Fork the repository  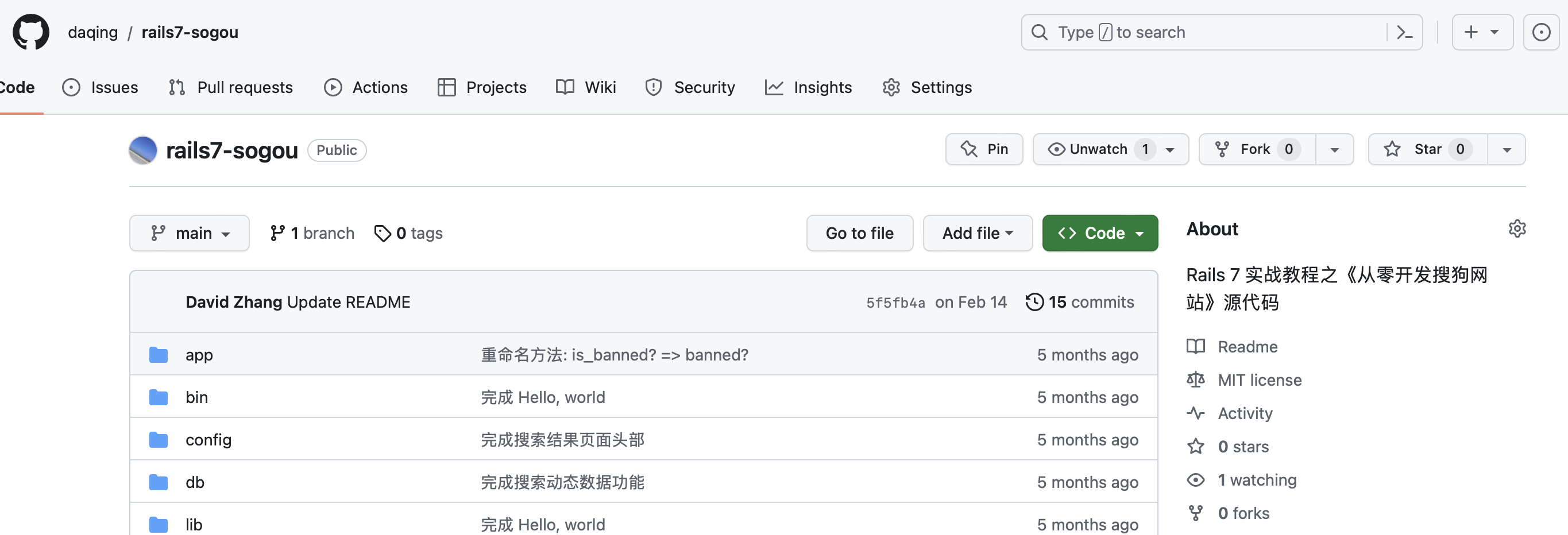[x=1257, y=150]
